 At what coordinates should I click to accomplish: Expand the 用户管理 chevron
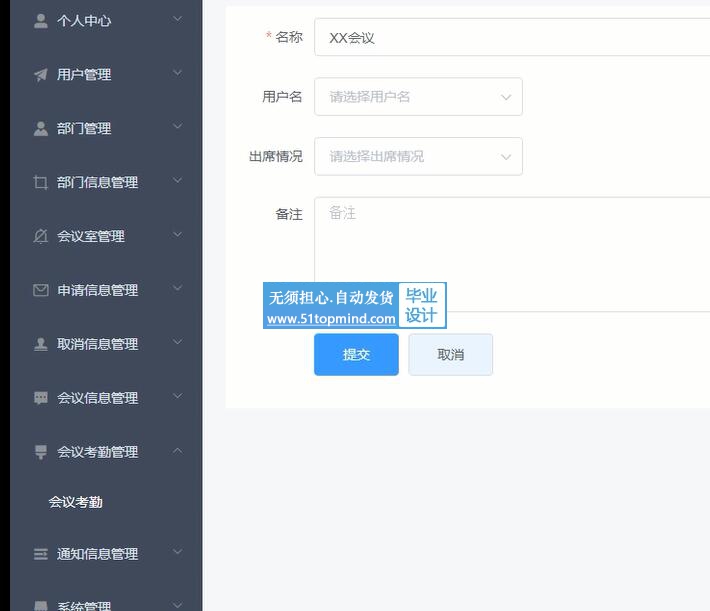(x=178, y=72)
